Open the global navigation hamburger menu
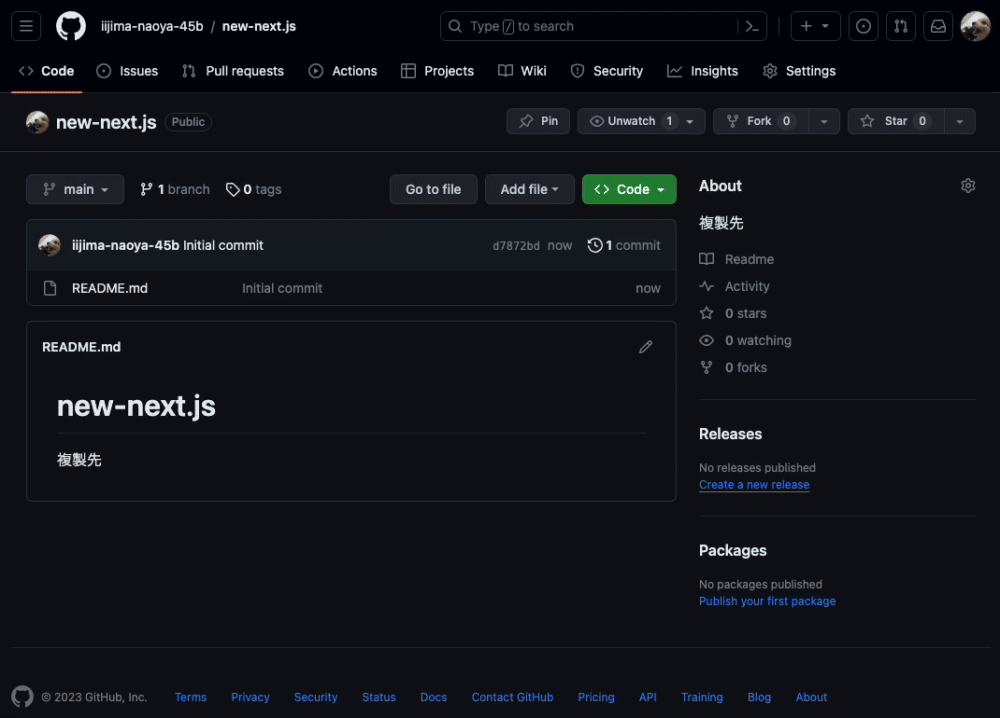1000x718 pixels. [25, 25]
